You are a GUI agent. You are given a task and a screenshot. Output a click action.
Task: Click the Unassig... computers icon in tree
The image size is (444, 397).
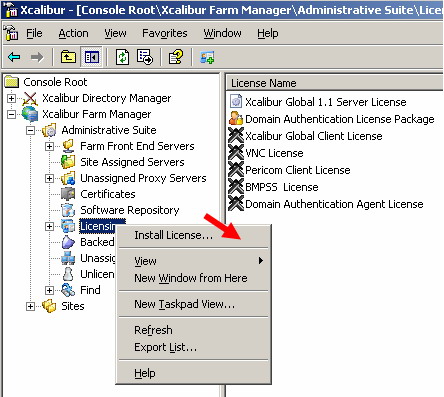(68, 258)
